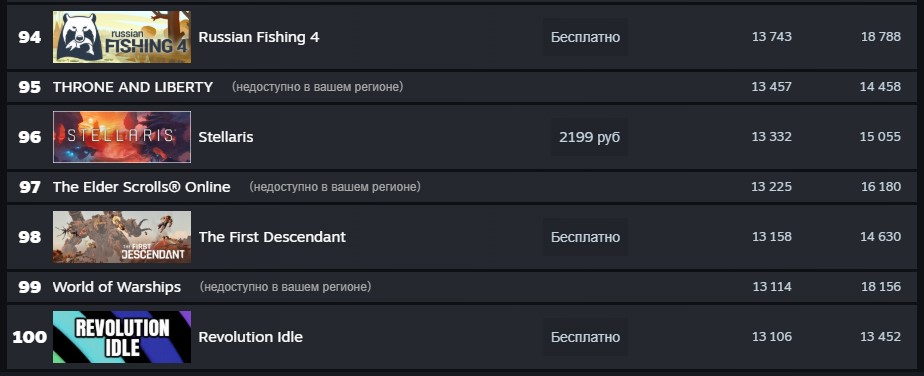The width and height of the screenshot is (924, 376).
Task: Click Бесплатно price for The First Descendant
Action: pos(585,237)
